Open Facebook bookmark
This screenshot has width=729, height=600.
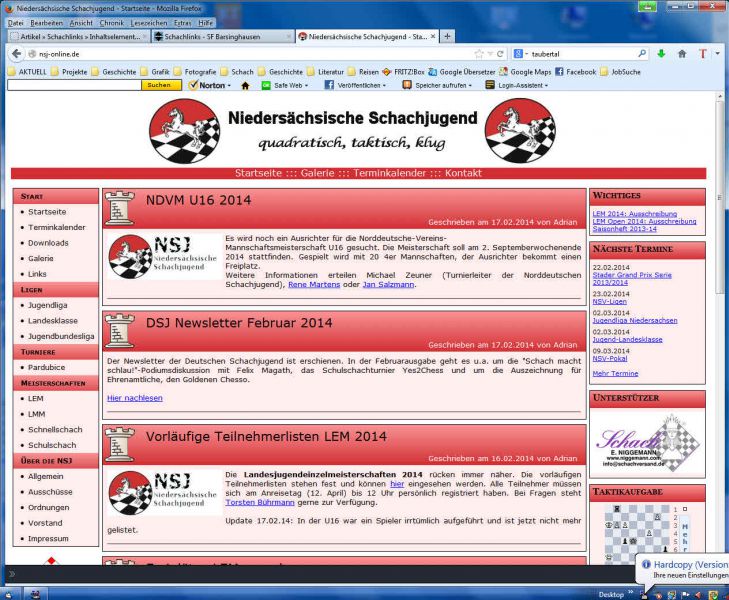(x=576, y=72)
